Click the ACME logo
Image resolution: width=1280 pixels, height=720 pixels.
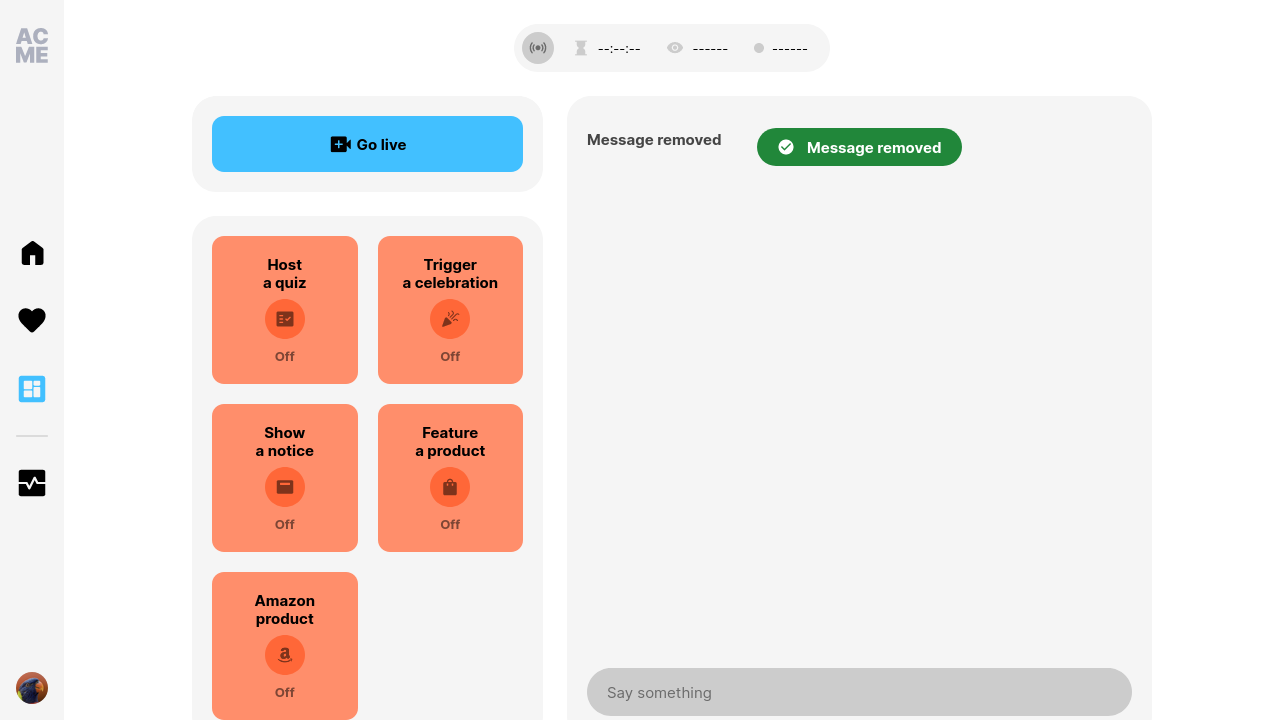pyautogui.click(x=32, y=46)
